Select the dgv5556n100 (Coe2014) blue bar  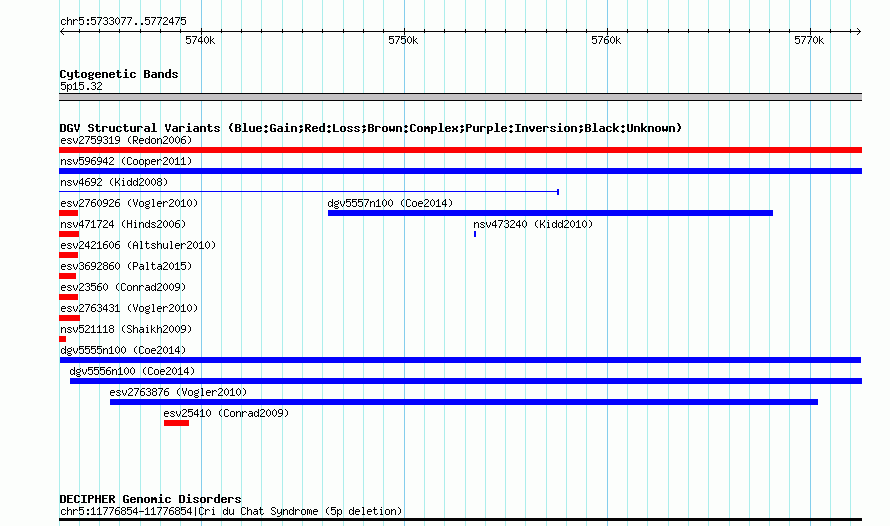pos(466,381)
